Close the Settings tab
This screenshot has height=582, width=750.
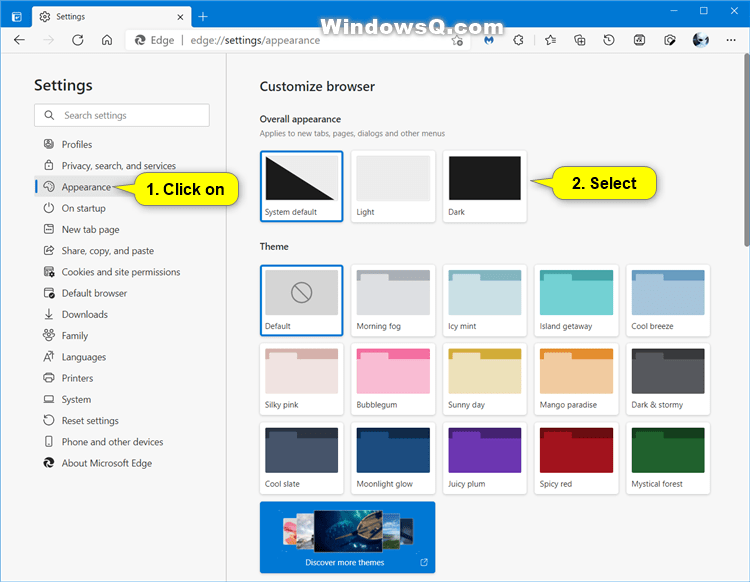pyautogui.click(x=180, y=17)
